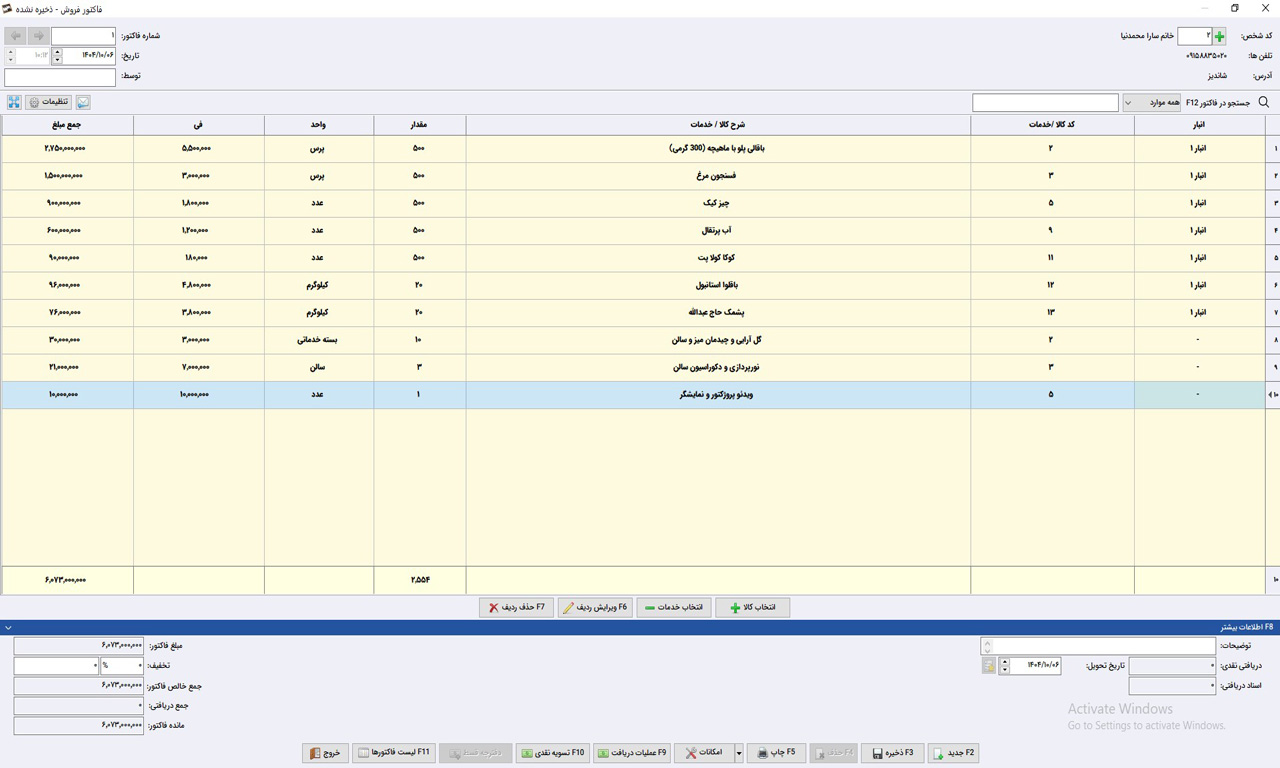The height and width of the screenshot is (768, 1280).
Task: Open F11 لیست فاکتورها invoice list
Action: point(393,753)
